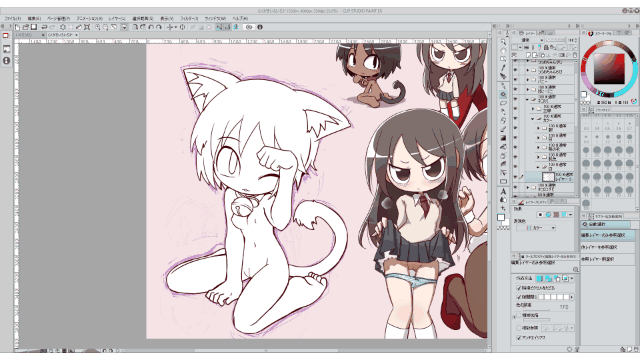The image size is (640, 360).
Task: Toggle the 隣接ピクセルをたどる checkbox
Action: click(x=519, y=288)
